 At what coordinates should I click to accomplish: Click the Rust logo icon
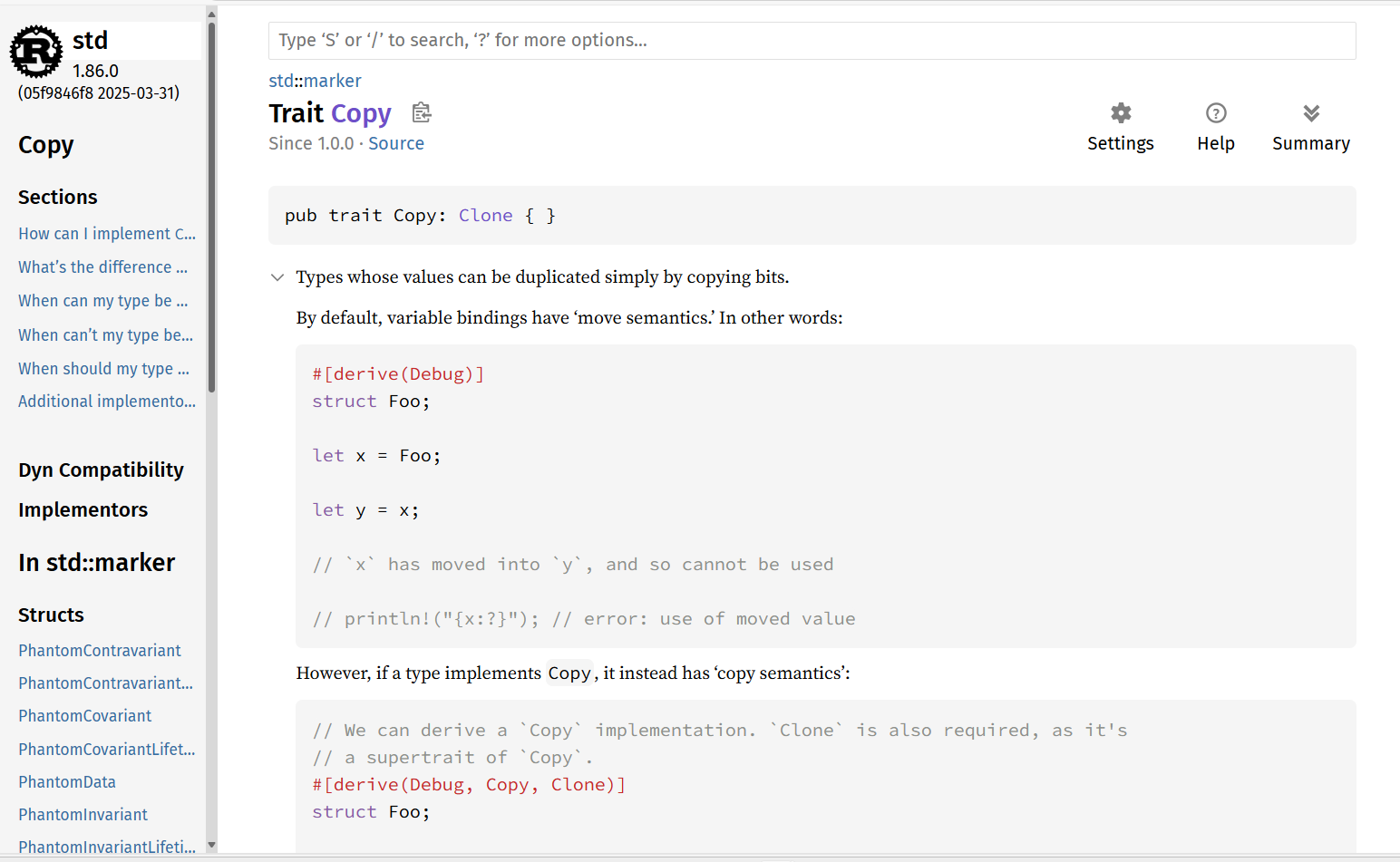point(36,52)
